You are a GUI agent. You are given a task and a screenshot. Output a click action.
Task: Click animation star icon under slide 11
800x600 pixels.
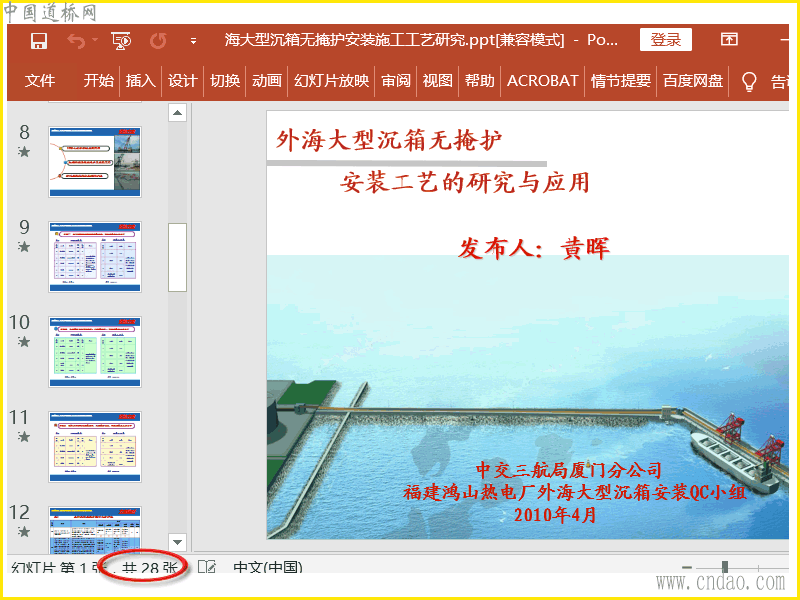click(x=24, y=436)
